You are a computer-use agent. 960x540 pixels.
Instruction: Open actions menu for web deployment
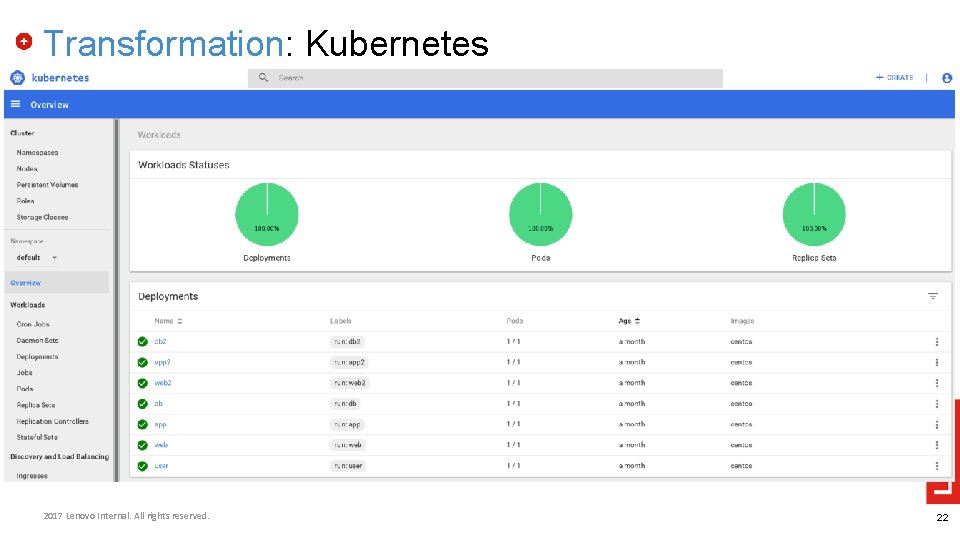click(937, 445)
